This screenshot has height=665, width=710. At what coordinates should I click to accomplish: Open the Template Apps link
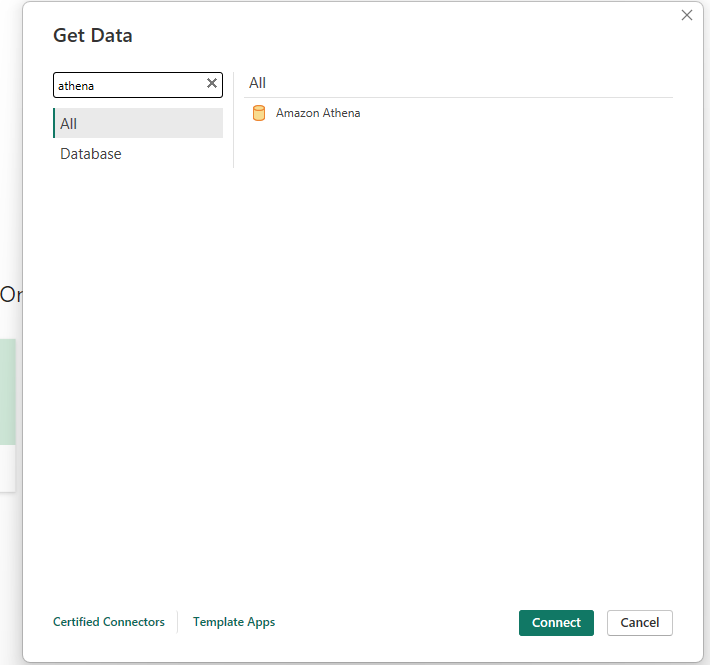pyautogui.click(x=234, y=622)
